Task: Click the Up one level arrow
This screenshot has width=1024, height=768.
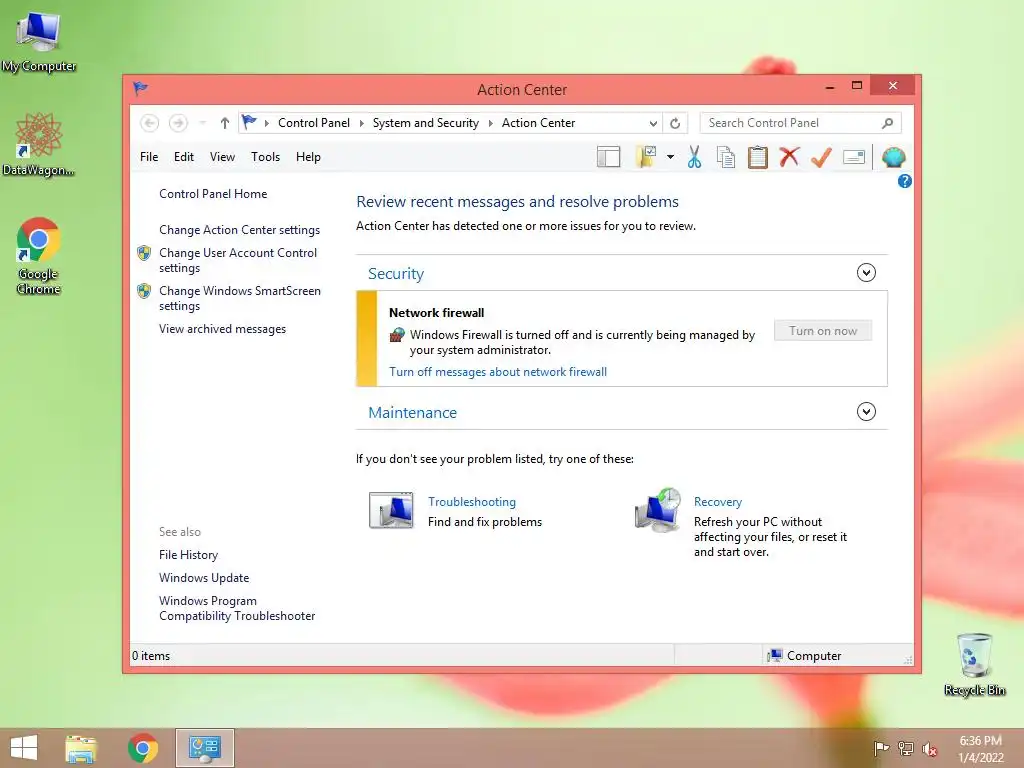Action: coord(225,123)
